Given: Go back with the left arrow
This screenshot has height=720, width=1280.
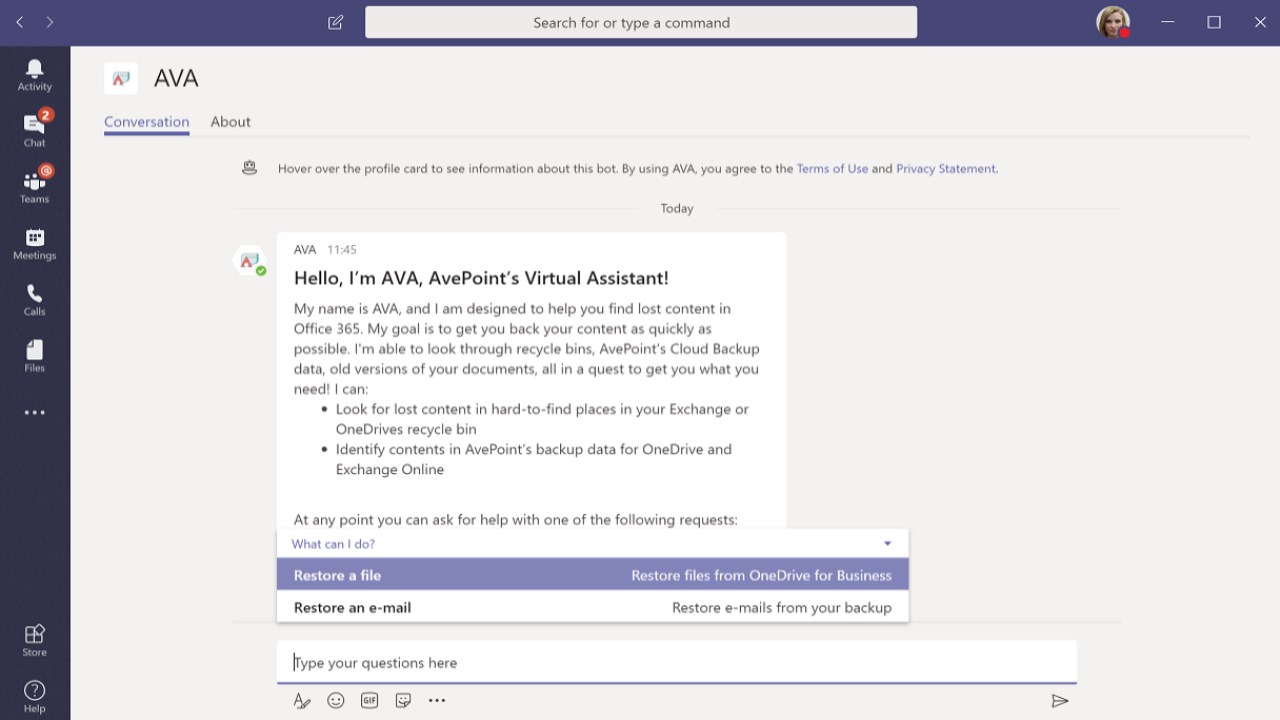Looking at the screenshot, I should tap(20, 22).
